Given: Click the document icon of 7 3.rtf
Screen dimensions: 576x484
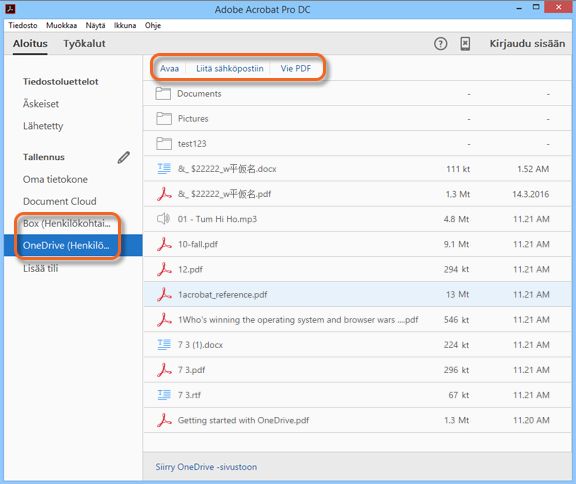Looking at the screenshot, I should pyautogui.click(x=164, y=395).
